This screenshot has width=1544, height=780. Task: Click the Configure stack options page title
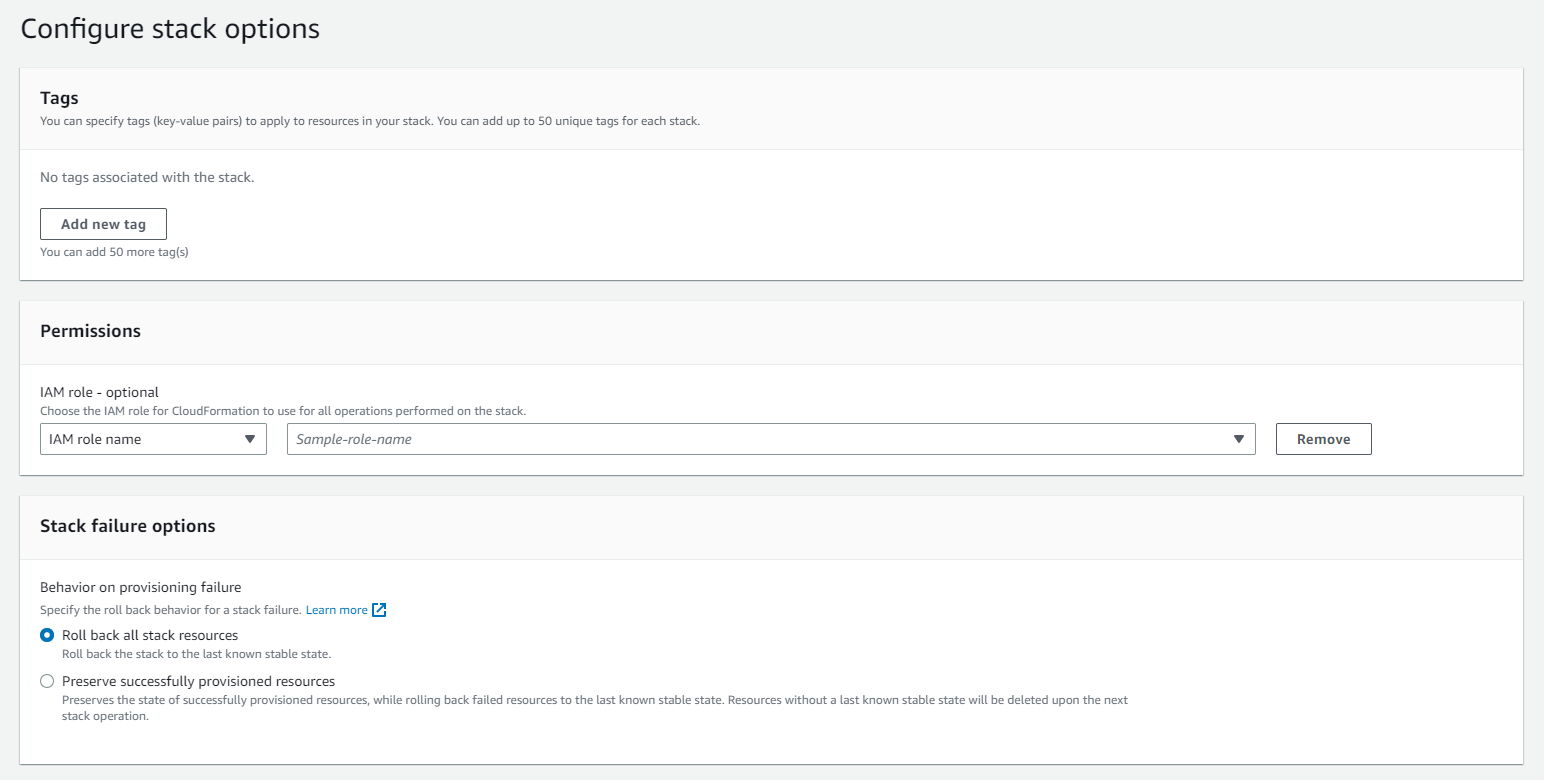coord(170,28)
